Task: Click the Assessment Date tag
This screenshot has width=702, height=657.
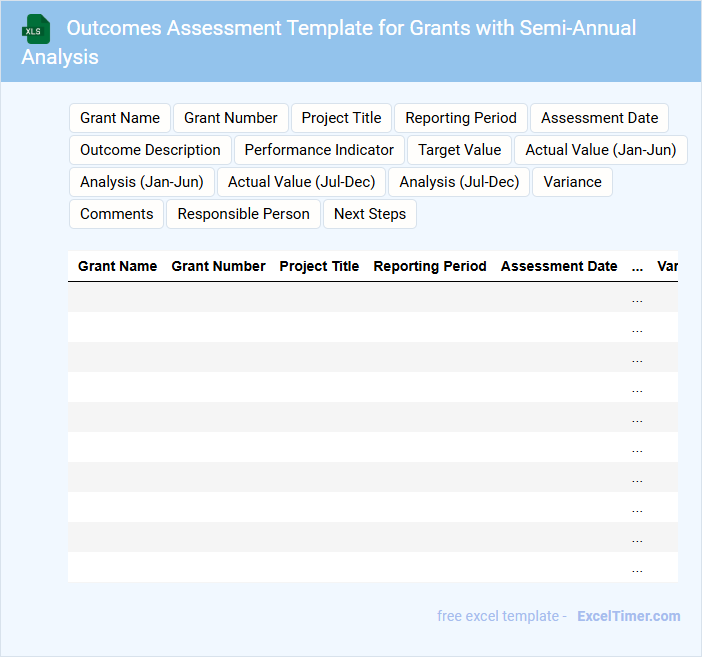Action: pos(599,118)
